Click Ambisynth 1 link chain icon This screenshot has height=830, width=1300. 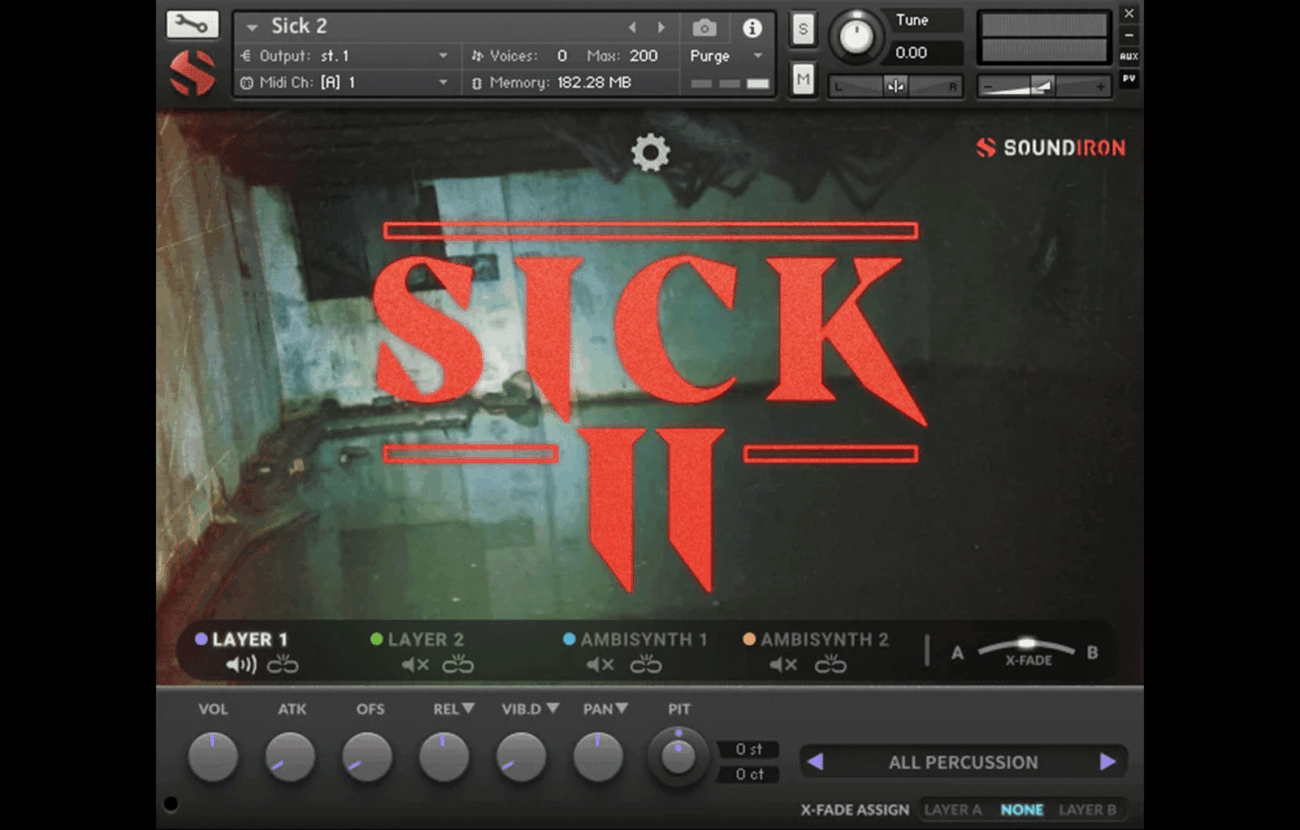(646, 664)
